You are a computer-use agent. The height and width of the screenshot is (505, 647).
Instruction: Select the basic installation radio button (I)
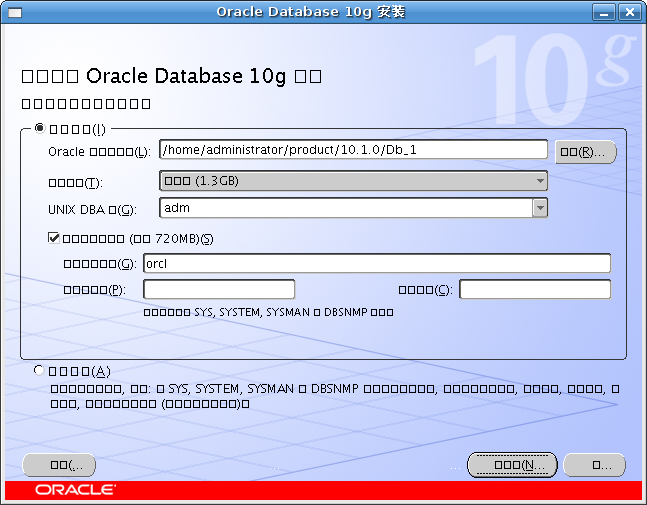[x=40, y=128]
